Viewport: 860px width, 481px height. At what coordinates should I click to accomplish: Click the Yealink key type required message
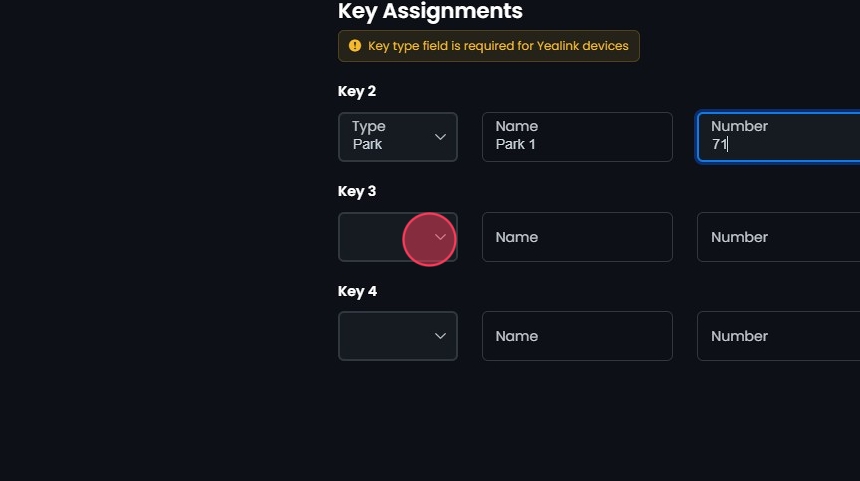coord(498,46)
